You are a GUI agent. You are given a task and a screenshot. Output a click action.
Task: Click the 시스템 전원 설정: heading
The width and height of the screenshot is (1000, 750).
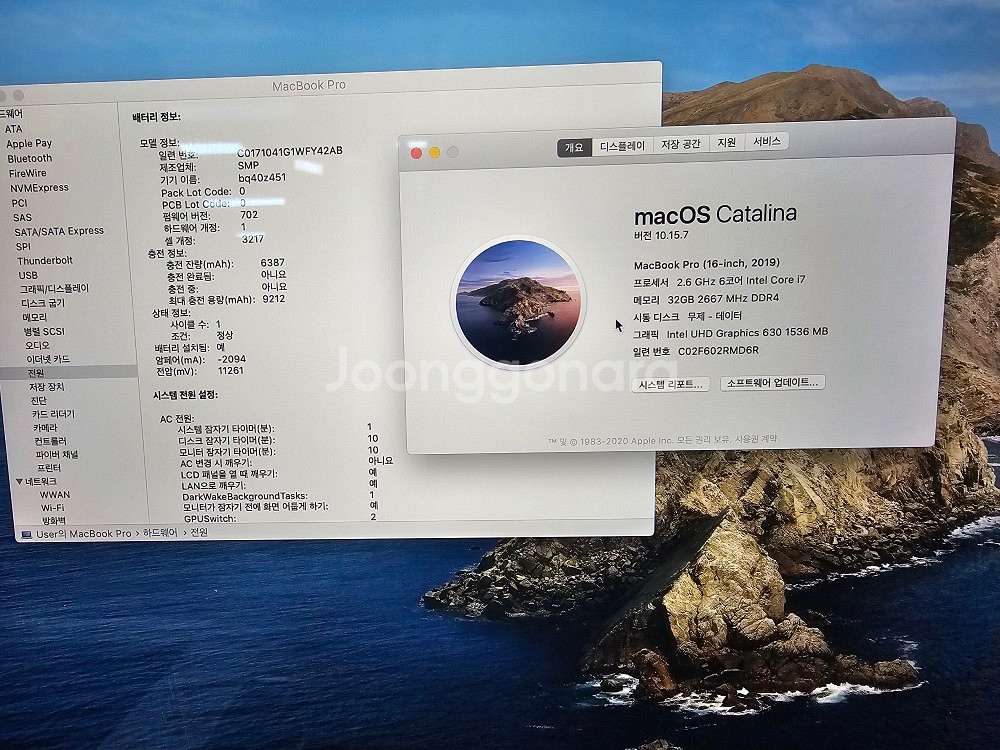(185, 395)
